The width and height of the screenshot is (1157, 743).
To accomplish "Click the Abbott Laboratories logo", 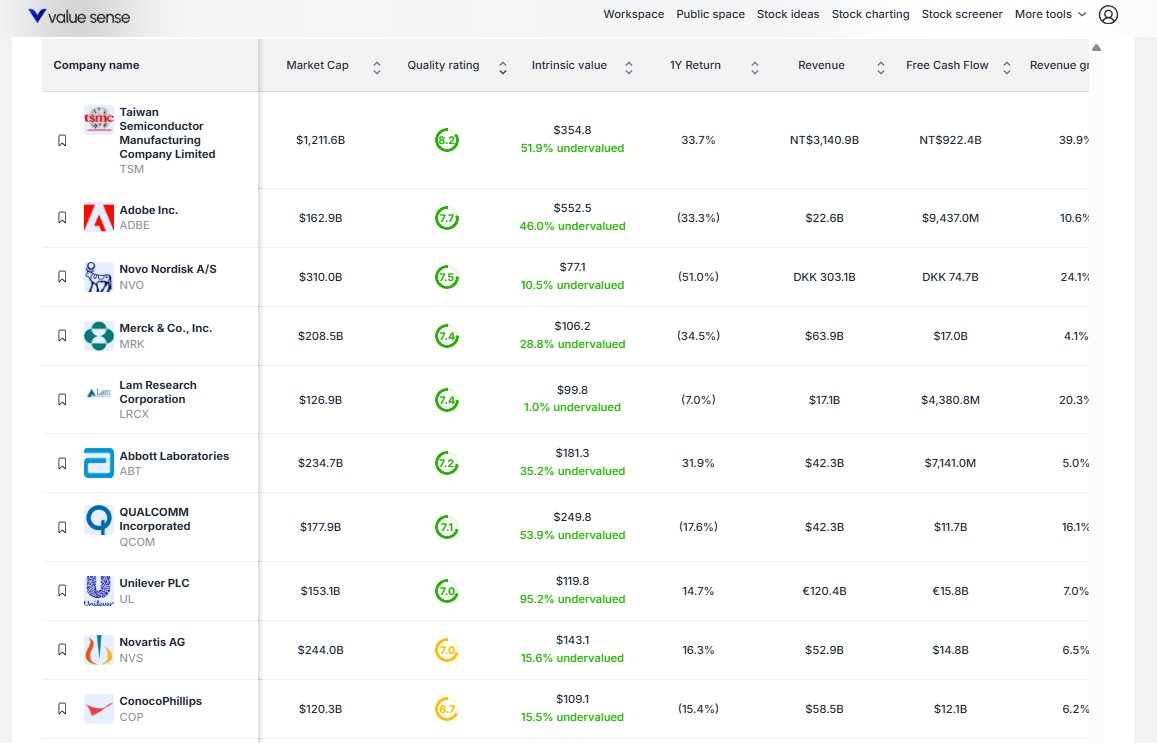I will pos(99,463).
